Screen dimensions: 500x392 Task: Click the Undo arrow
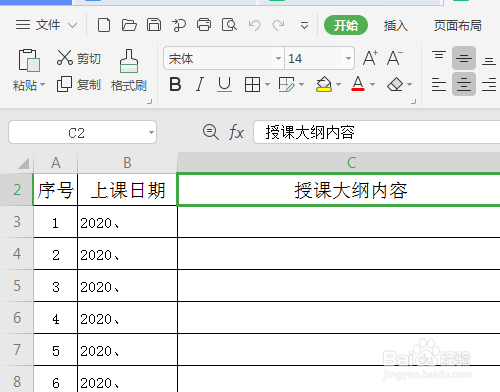[x=254, y=25]
